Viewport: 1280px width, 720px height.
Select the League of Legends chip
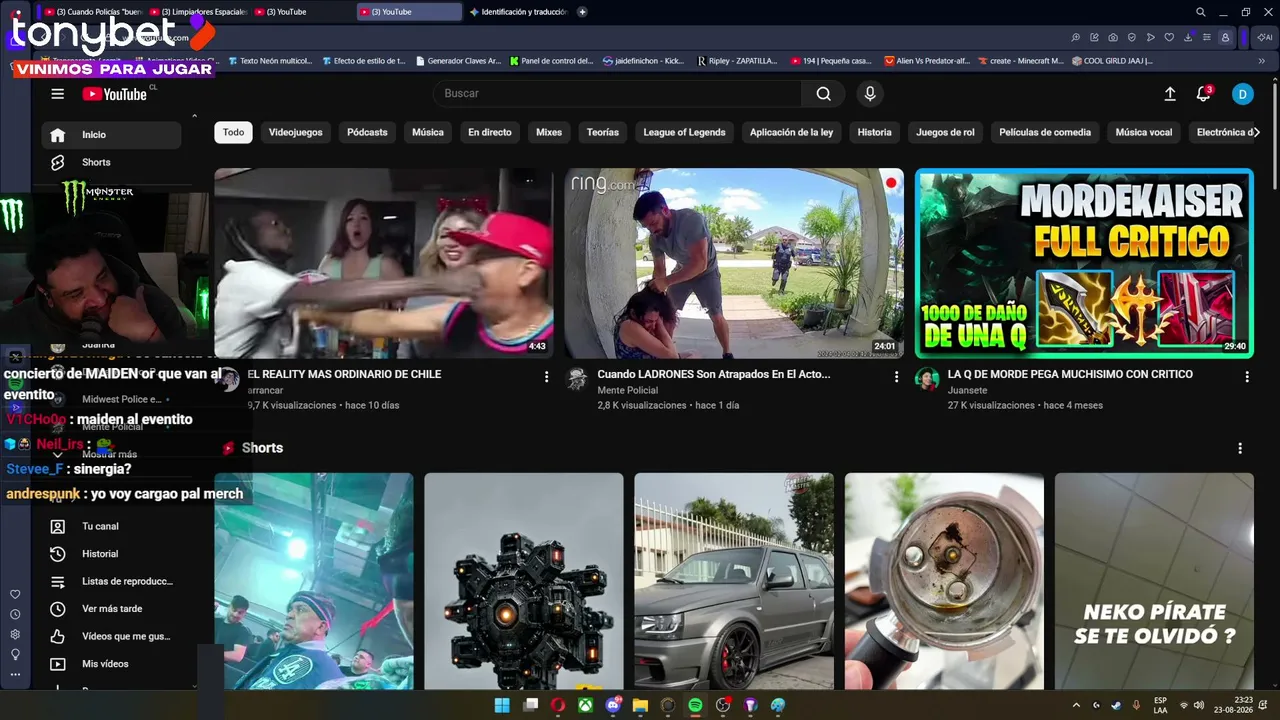click(684, 132)
